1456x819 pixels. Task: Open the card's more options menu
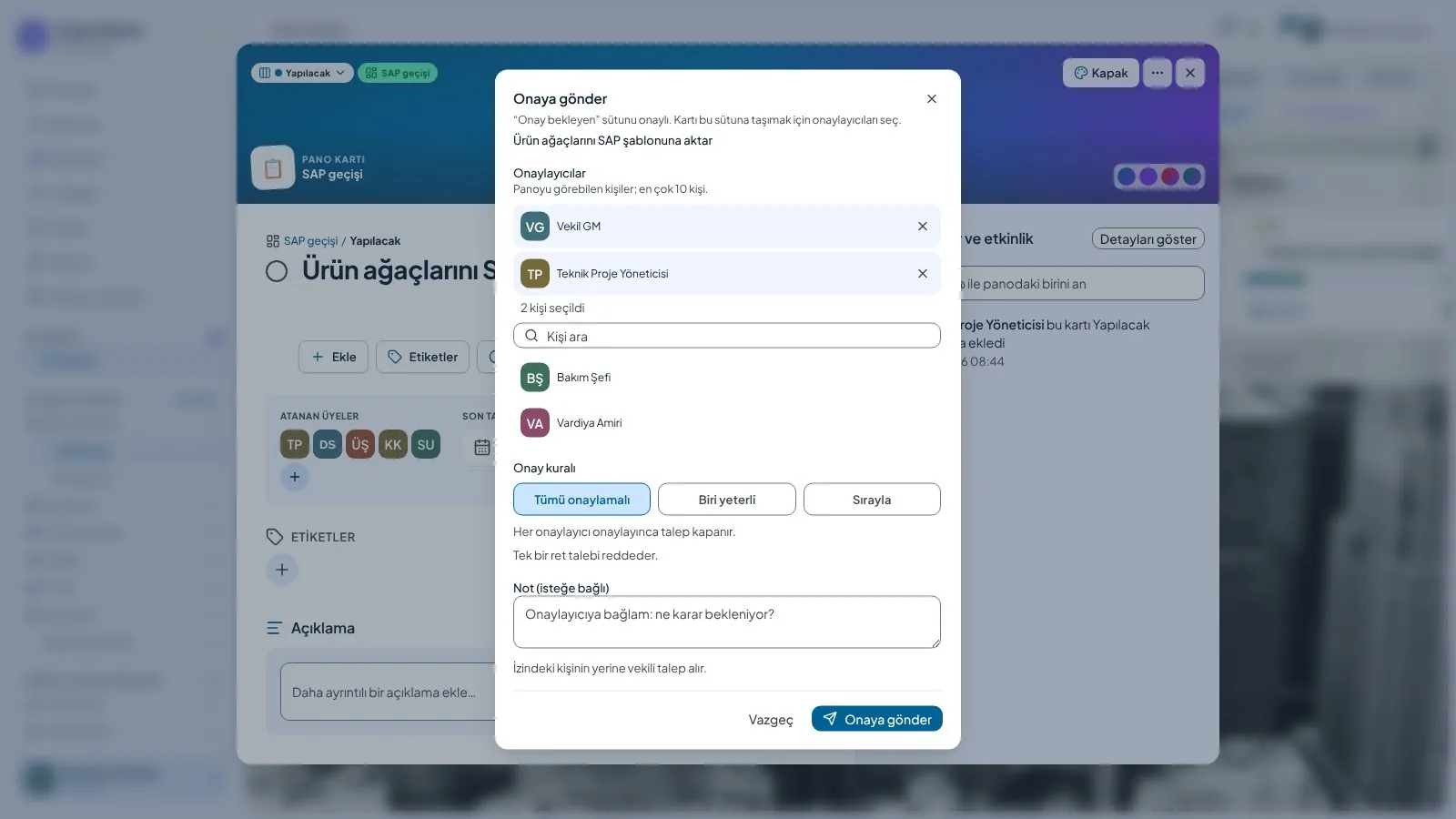click(x=1158, y=73)
